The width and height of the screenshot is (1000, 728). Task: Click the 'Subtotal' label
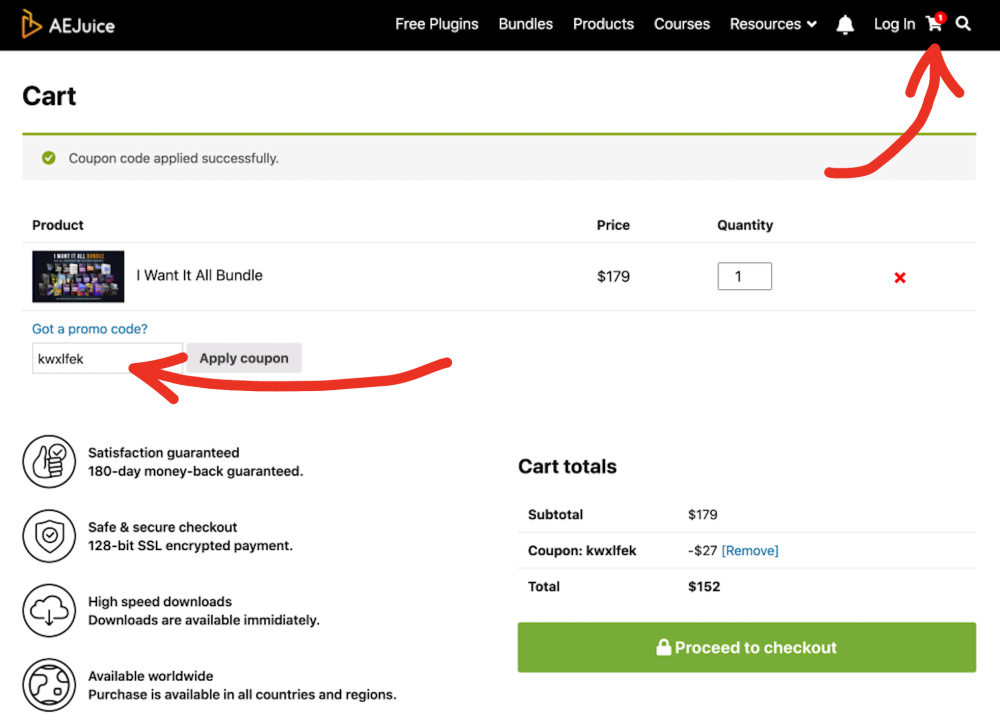(x=555, y=514)
